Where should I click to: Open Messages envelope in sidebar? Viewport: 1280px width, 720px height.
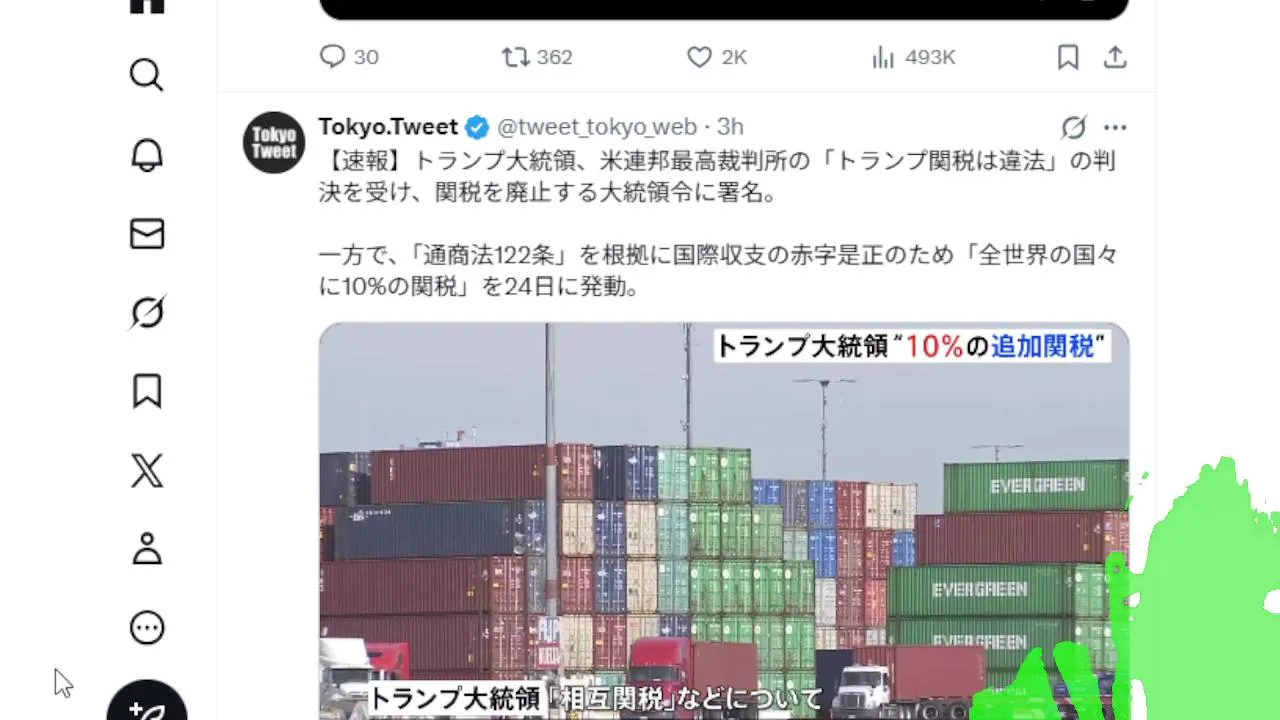coord(147,234)
